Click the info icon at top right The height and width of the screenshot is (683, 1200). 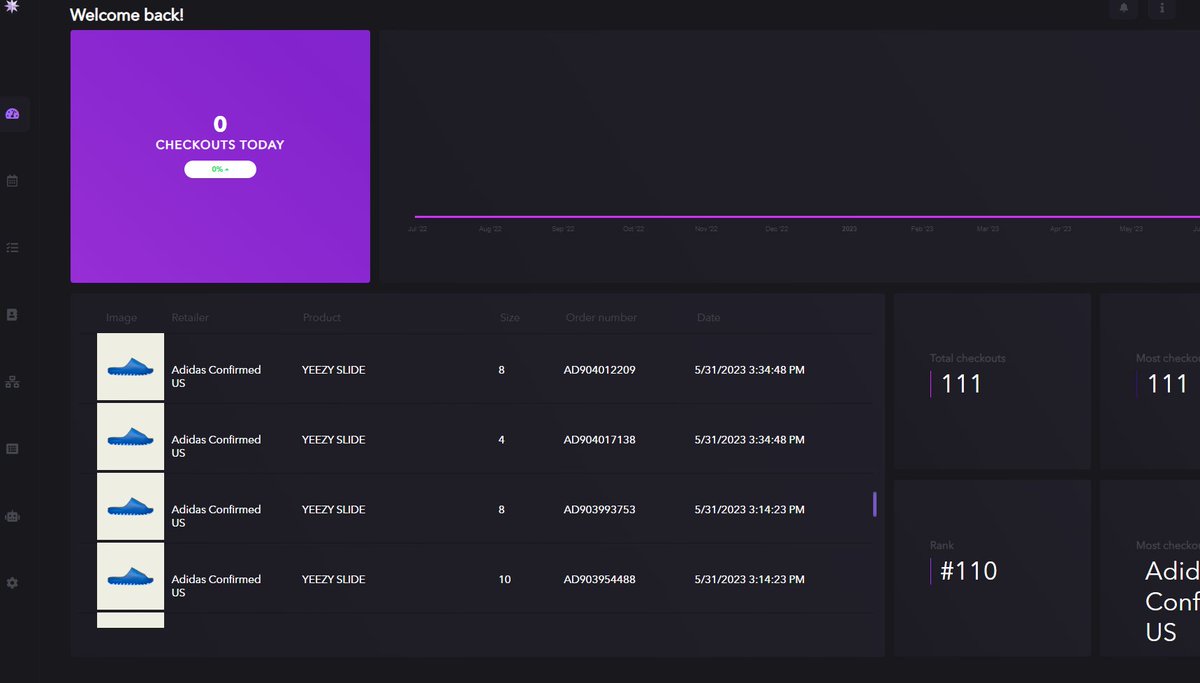tap(1161, 8)
